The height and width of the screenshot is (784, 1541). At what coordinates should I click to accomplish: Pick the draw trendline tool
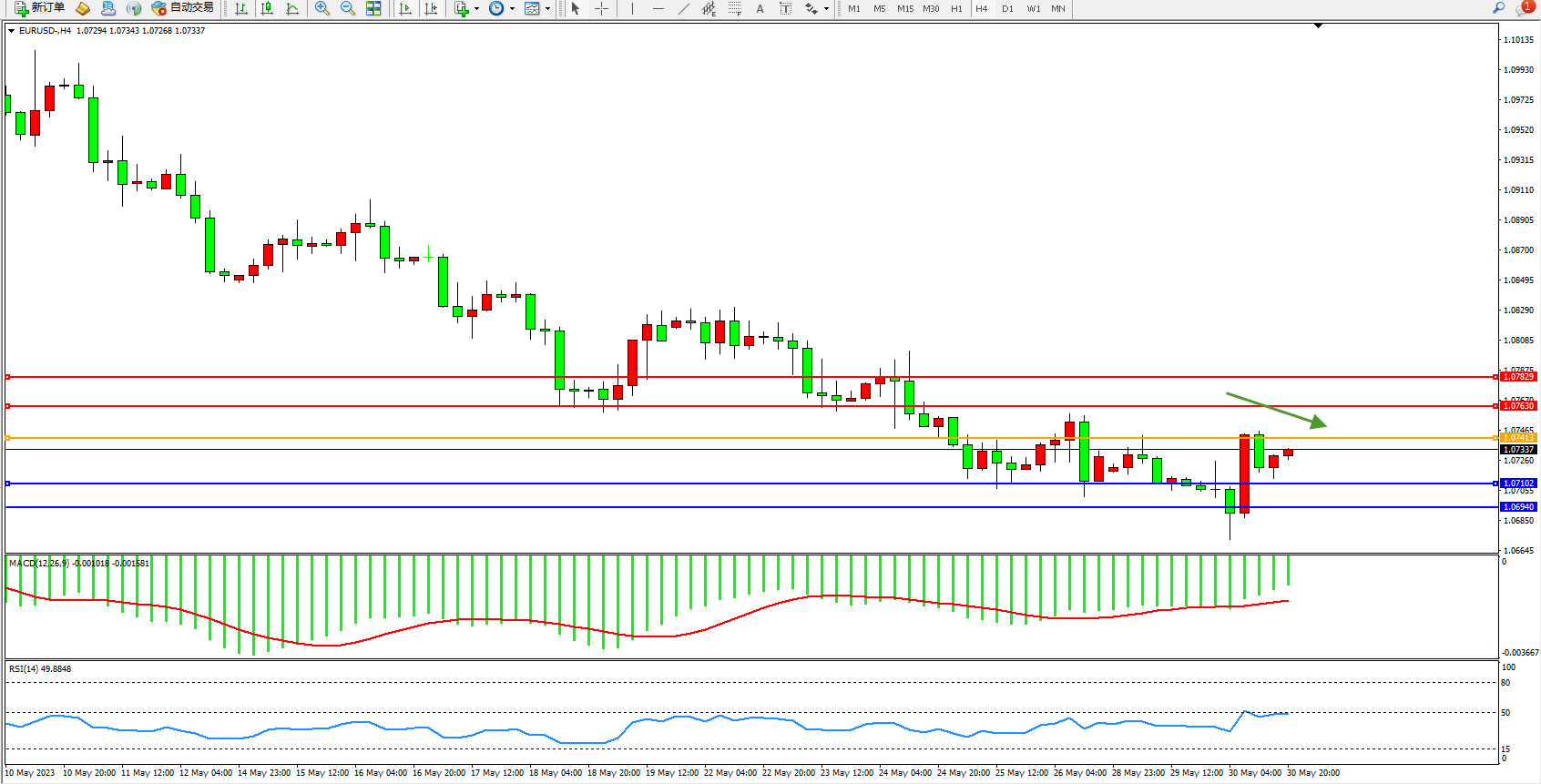[x=683, y=8]
